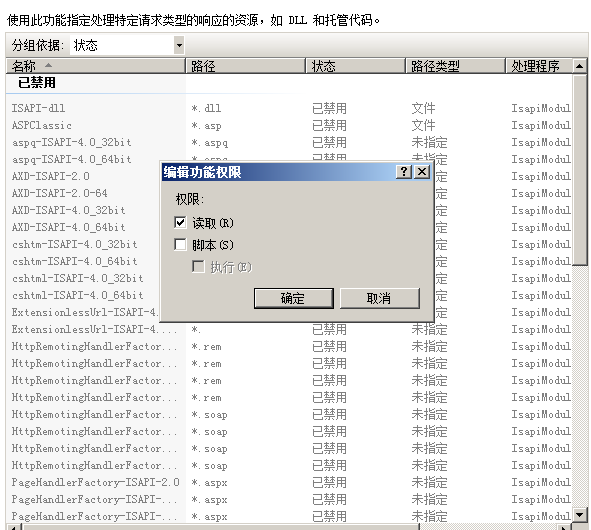
Task: Select the ISAPI-dll handler row
Action: point(288,108)
